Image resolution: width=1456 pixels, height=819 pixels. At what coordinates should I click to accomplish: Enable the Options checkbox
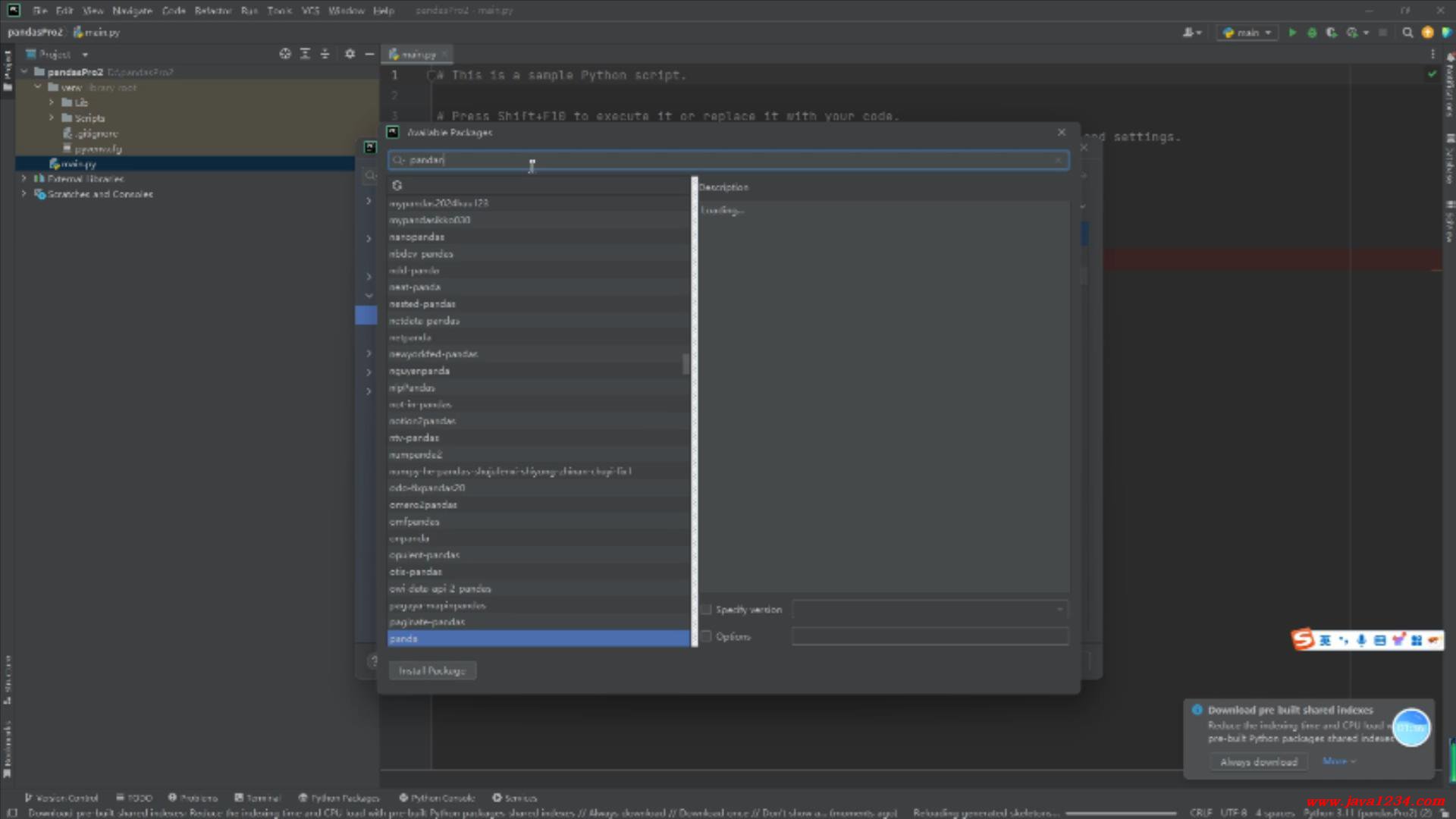707,636
